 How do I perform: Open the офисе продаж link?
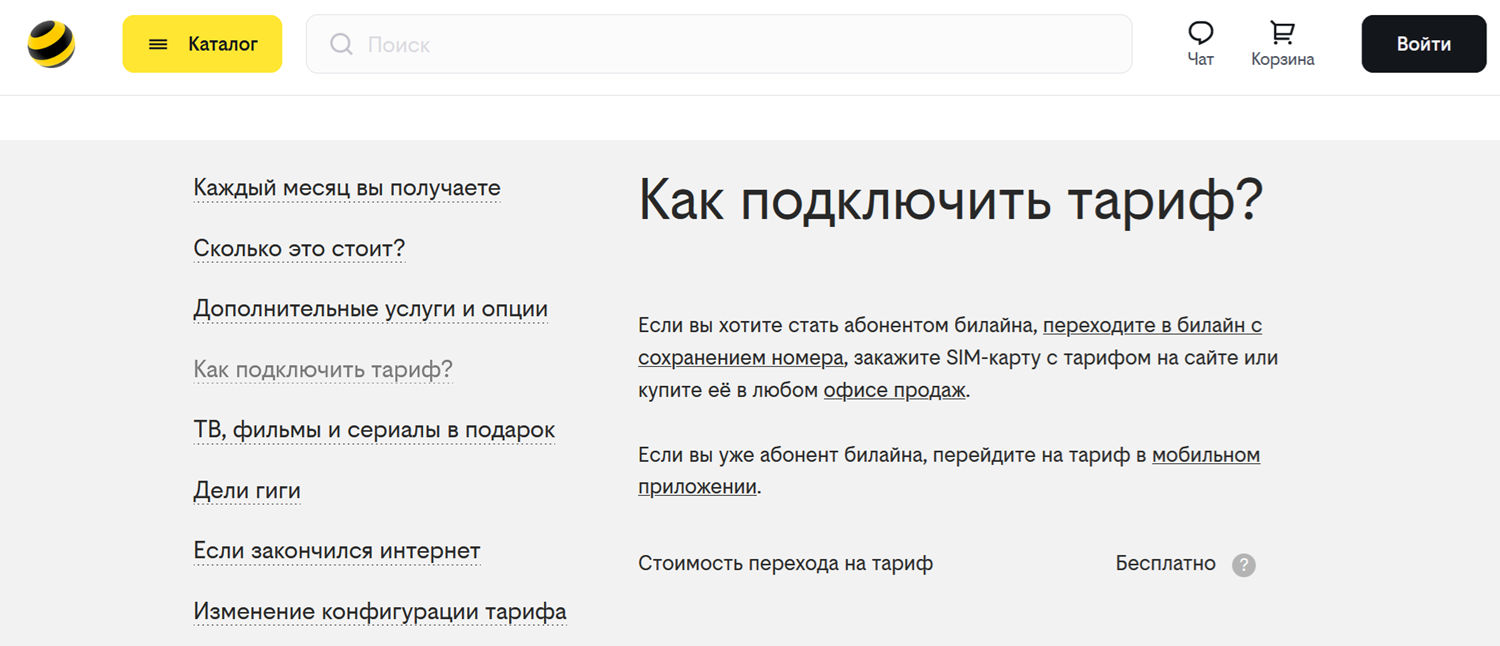point(895,390)
